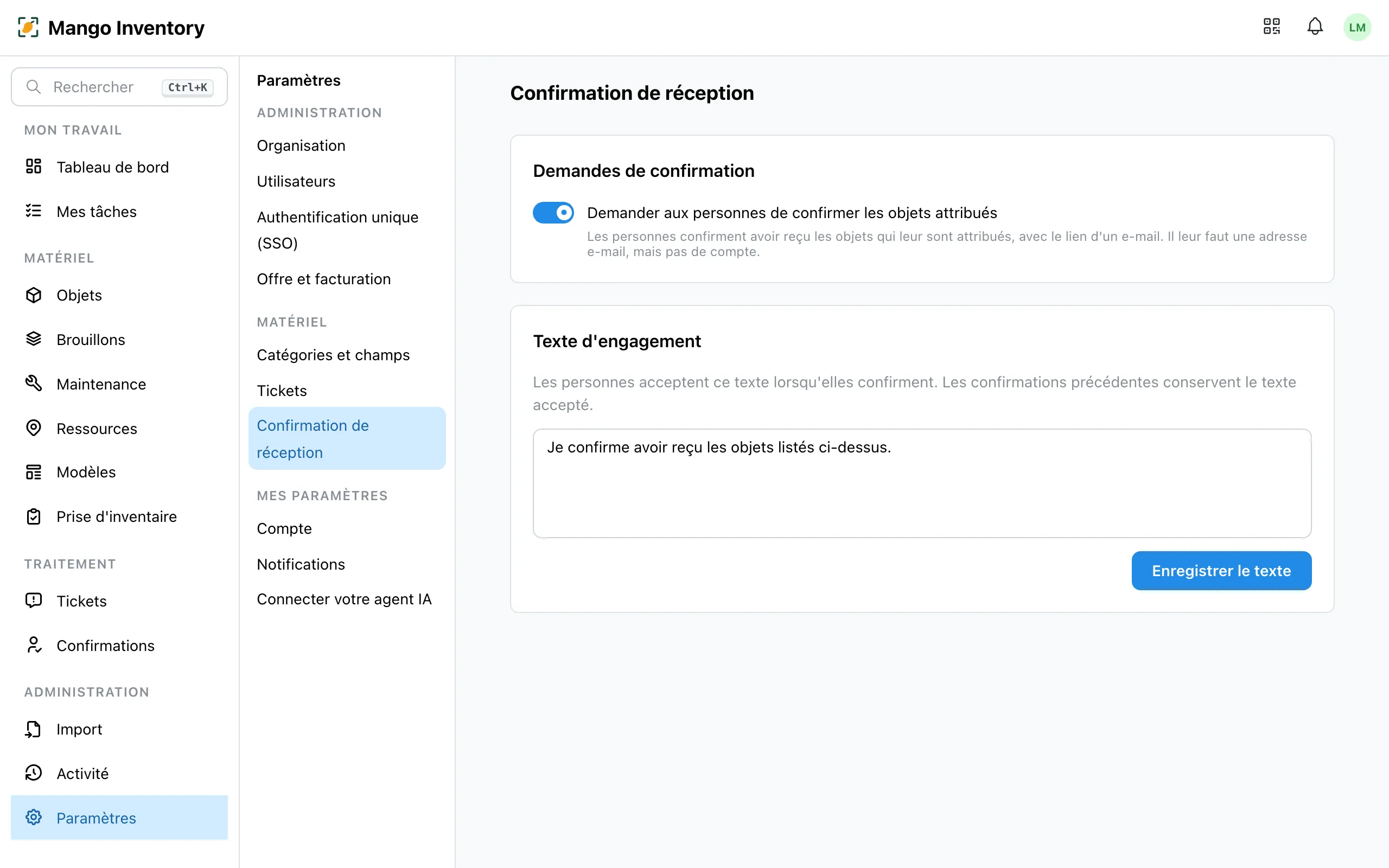
Task: Click the Import file icon
Action: (x=34, y=729)
